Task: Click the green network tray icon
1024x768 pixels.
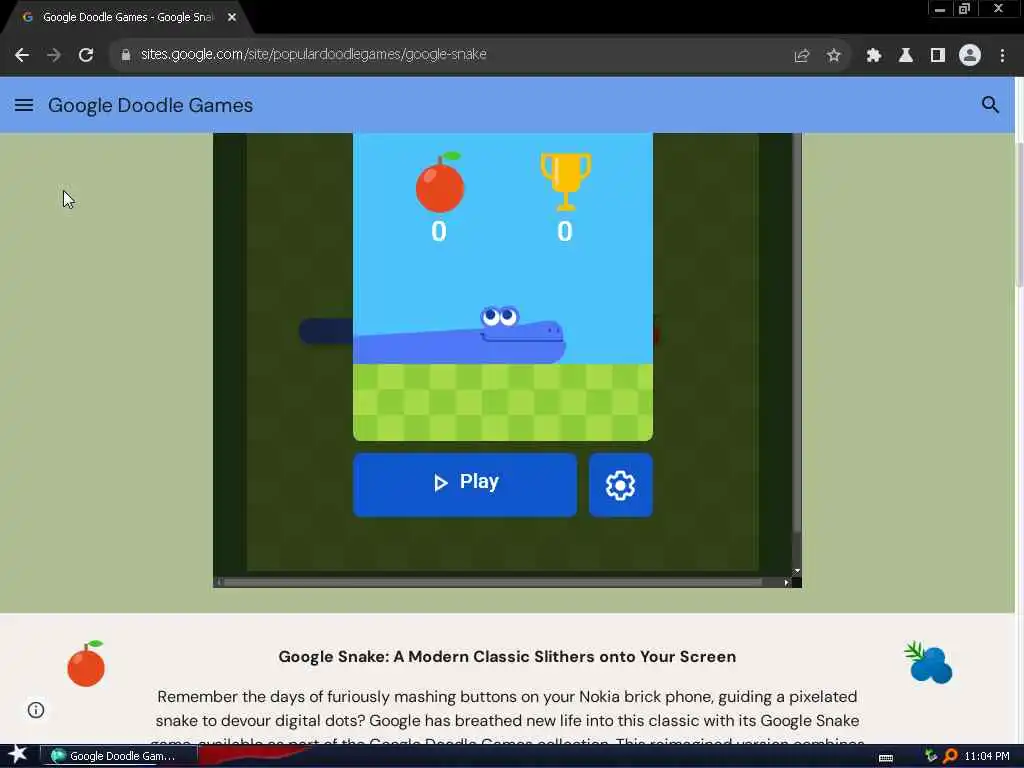Action: coord(931,756)
